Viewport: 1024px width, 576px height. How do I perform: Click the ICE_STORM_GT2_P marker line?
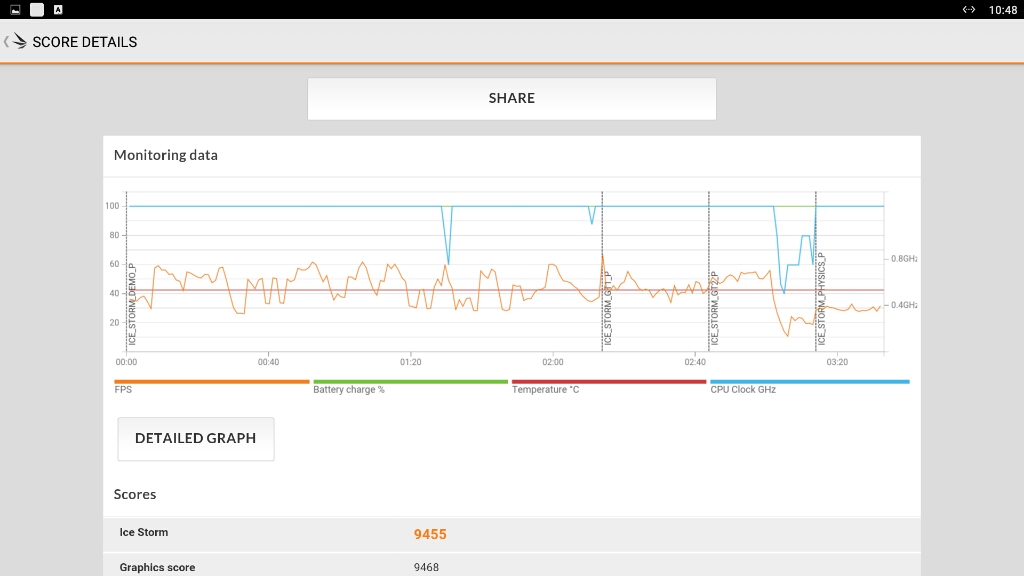pos(710,271)
